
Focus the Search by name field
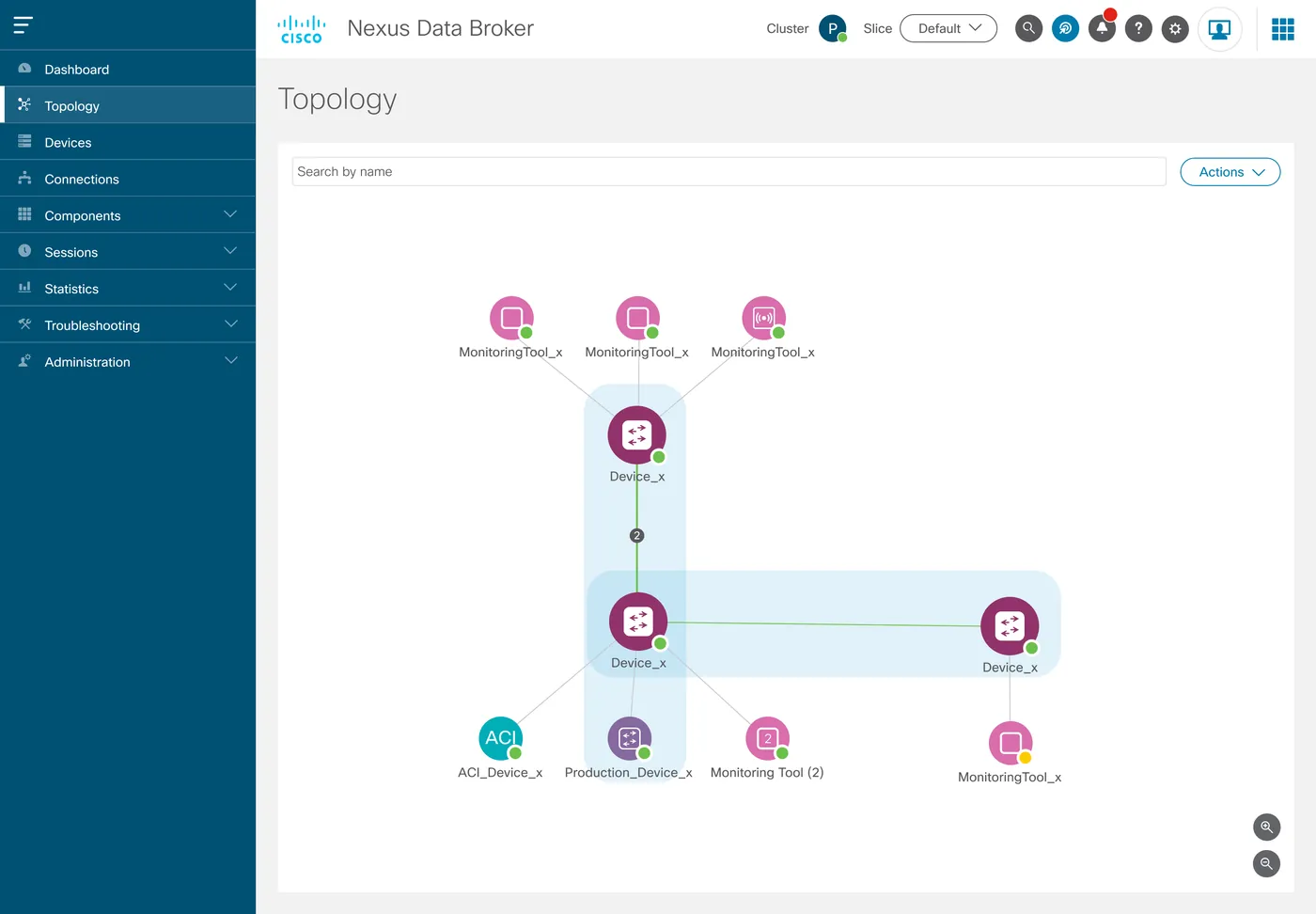[x=729, y=172]
